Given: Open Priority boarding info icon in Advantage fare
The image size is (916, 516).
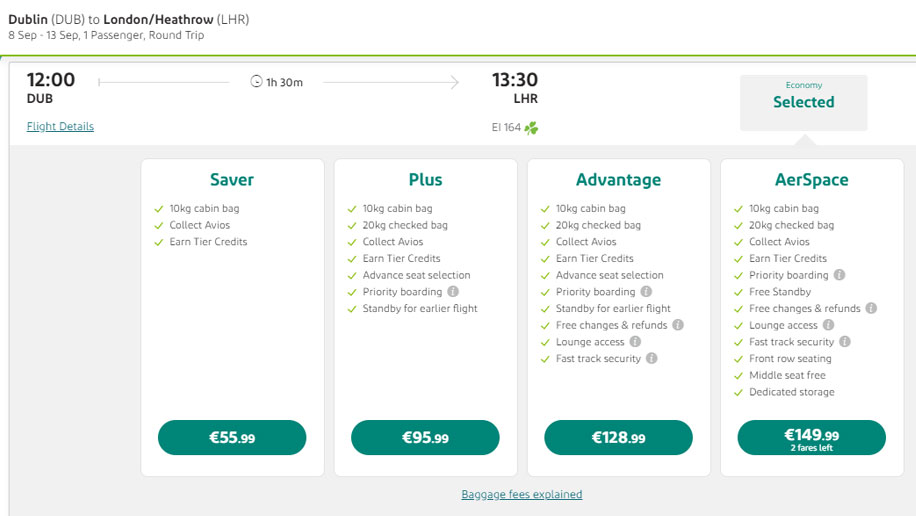Looking at the screenshot, I should point(646,291).
